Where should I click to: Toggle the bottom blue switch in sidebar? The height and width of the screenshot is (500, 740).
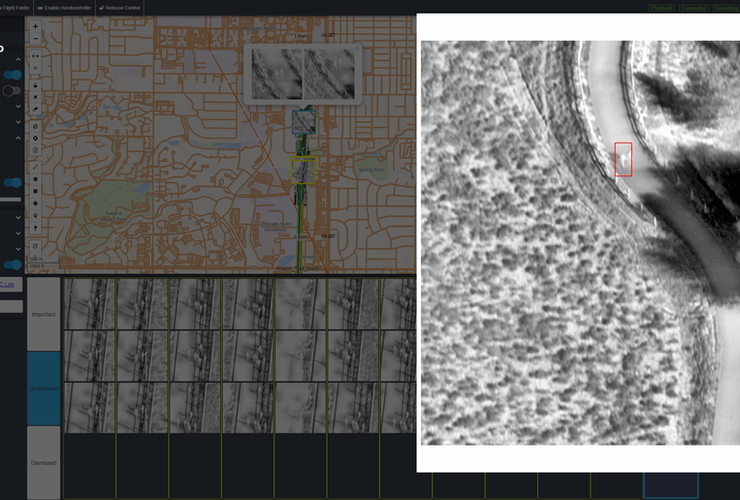pyautogui.click(x=12, y=264)
